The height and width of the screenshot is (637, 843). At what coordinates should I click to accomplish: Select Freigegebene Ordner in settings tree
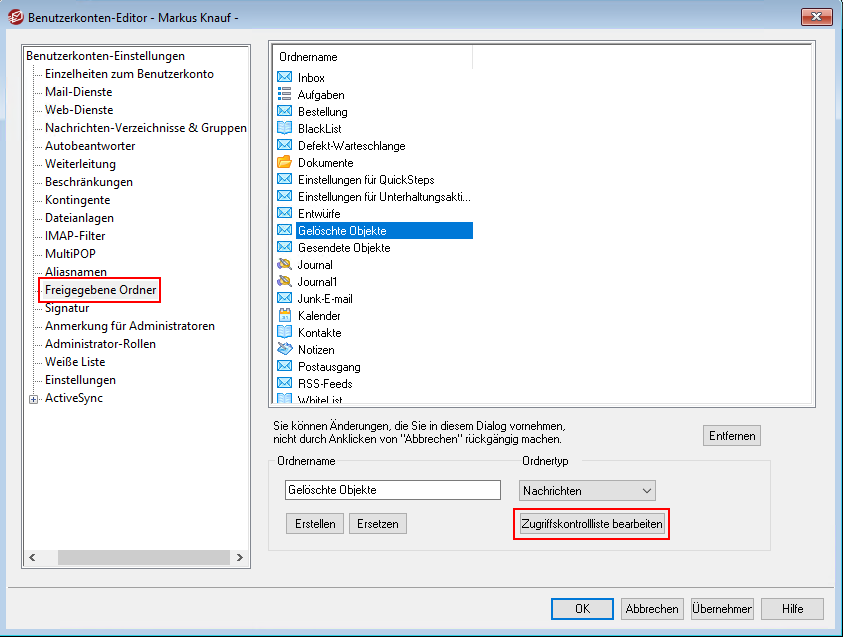tap(100, 290)
